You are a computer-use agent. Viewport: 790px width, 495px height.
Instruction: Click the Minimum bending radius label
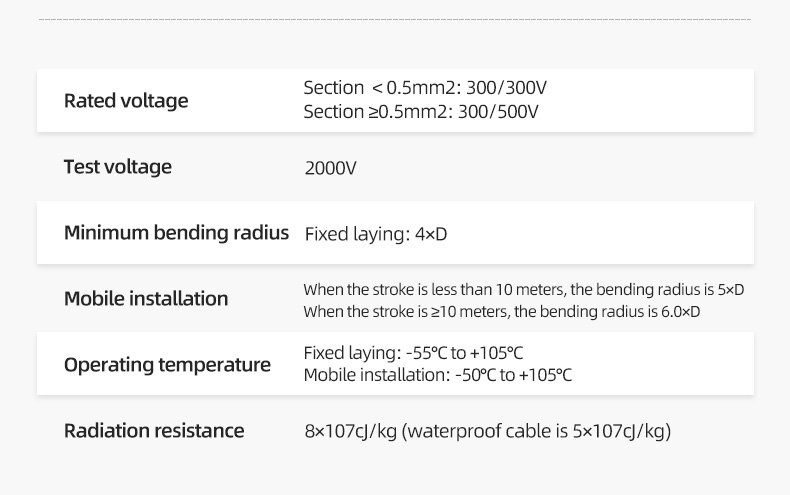tap(176, 233)
